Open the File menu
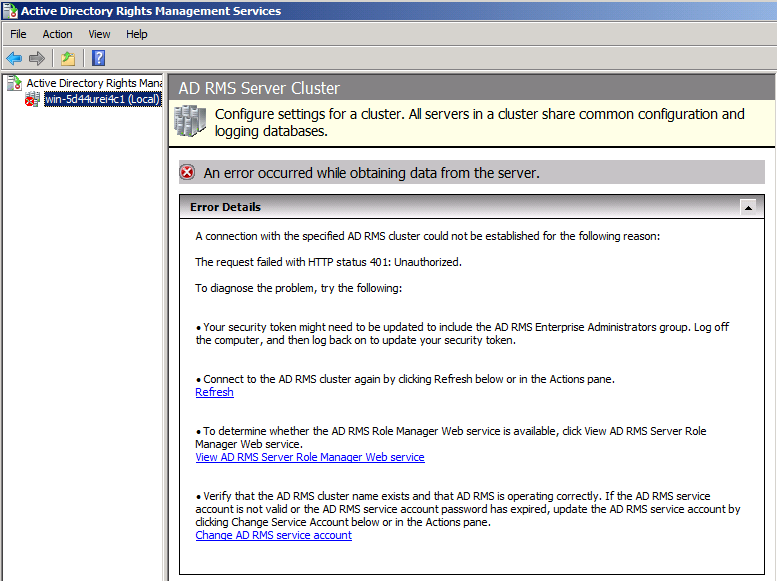The width and height of the screenshot is (777, 581). 18,34
